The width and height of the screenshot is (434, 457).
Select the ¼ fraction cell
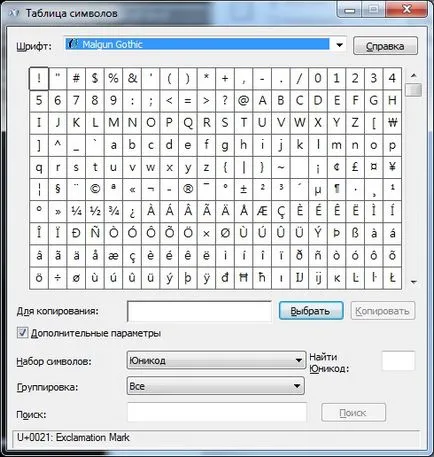[76, 211]
